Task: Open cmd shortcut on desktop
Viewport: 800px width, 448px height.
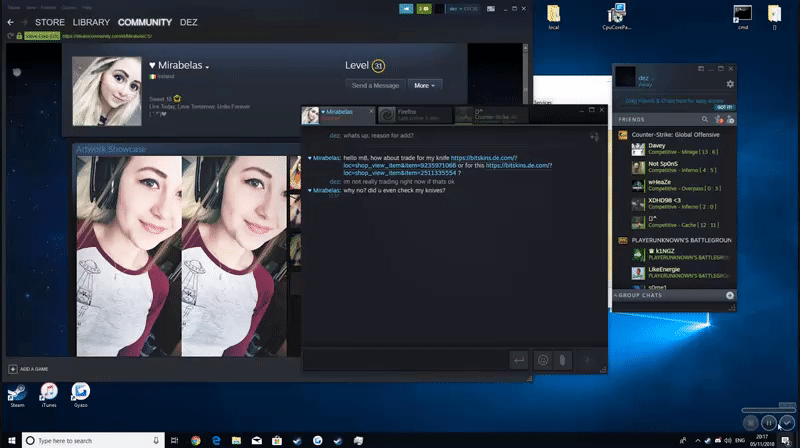Action: (743, 17)
